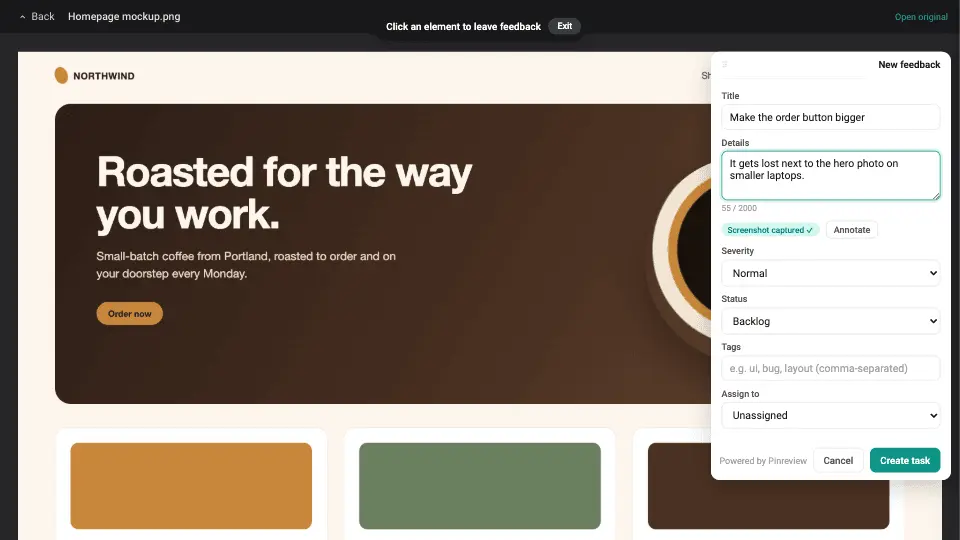The width and height of the screenshot is (960, 540).
Task: Open the Assign to dropdown showing Unassigned
Action: click(x=830, y=415)
